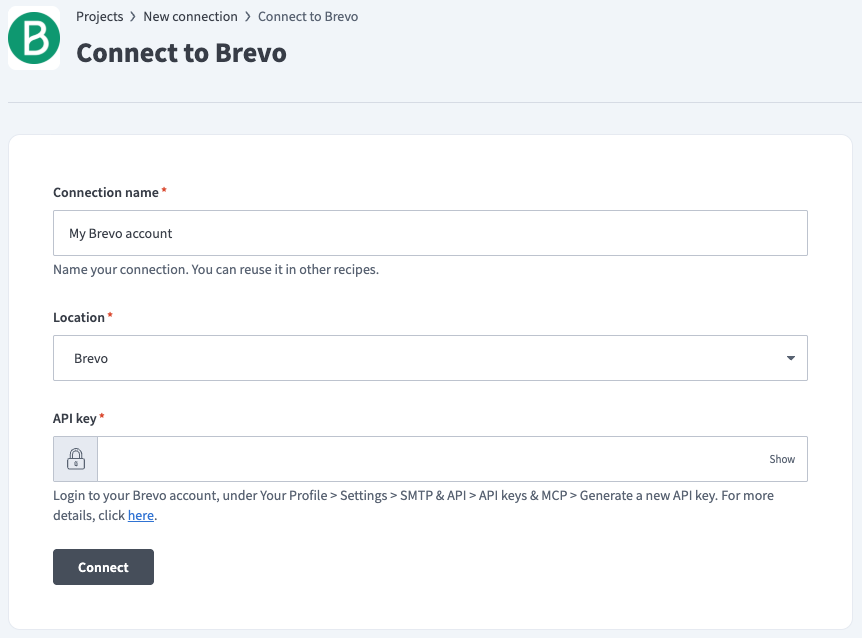The image size is (862, 638).
Task: Select New connection in the breadcrumb trail
Action: click(189, 16)
